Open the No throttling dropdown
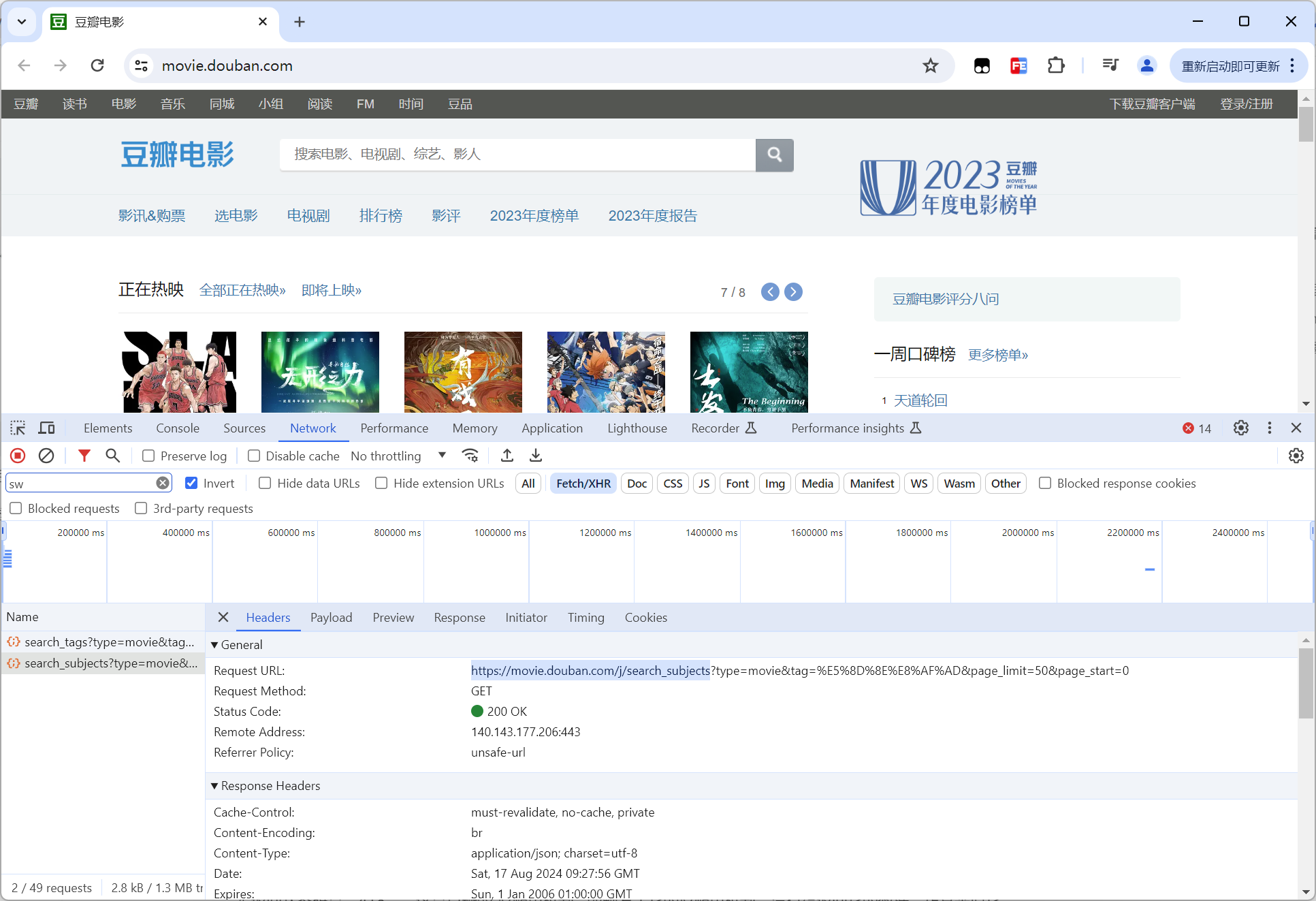This screenshot has height=901, width=1316. tap(398, 456)
